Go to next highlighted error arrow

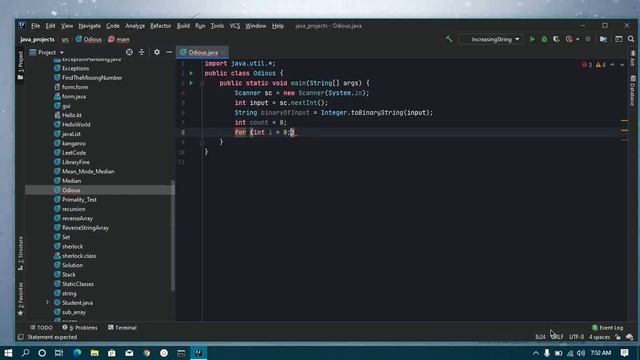(622, 65)
